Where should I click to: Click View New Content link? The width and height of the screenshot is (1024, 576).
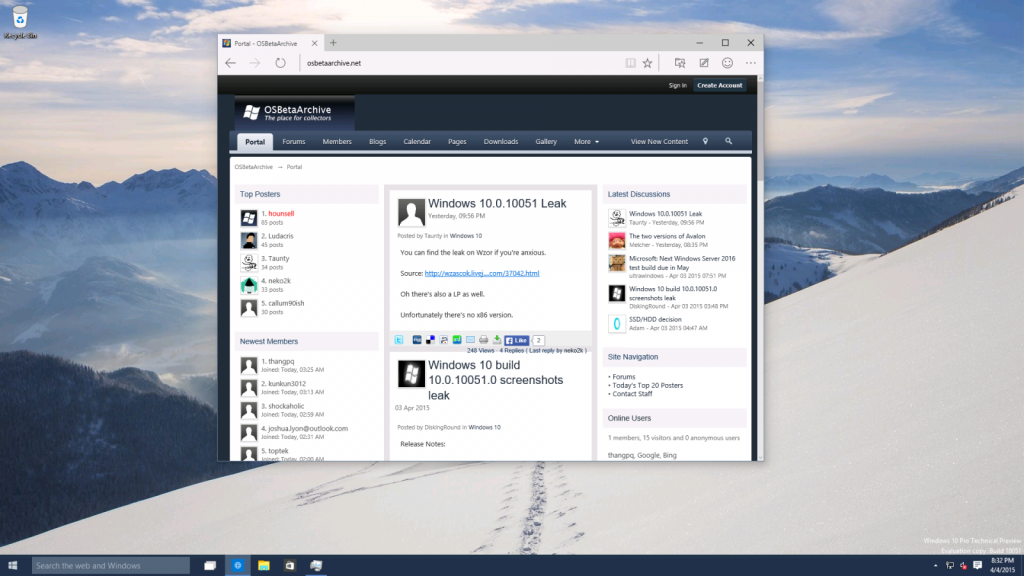point(659,142)
